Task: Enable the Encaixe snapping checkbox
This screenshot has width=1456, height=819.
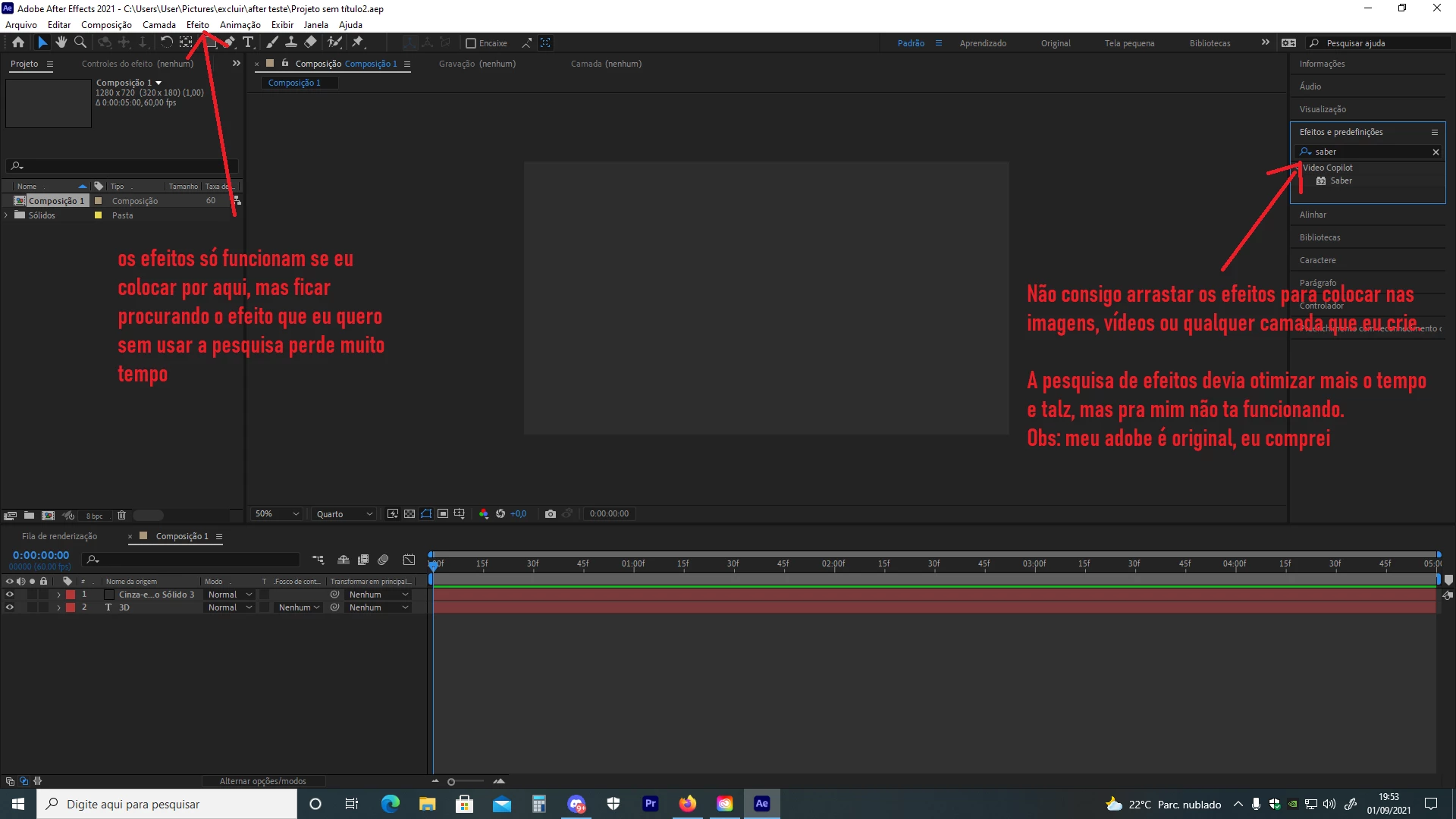Action: [471, 43]
